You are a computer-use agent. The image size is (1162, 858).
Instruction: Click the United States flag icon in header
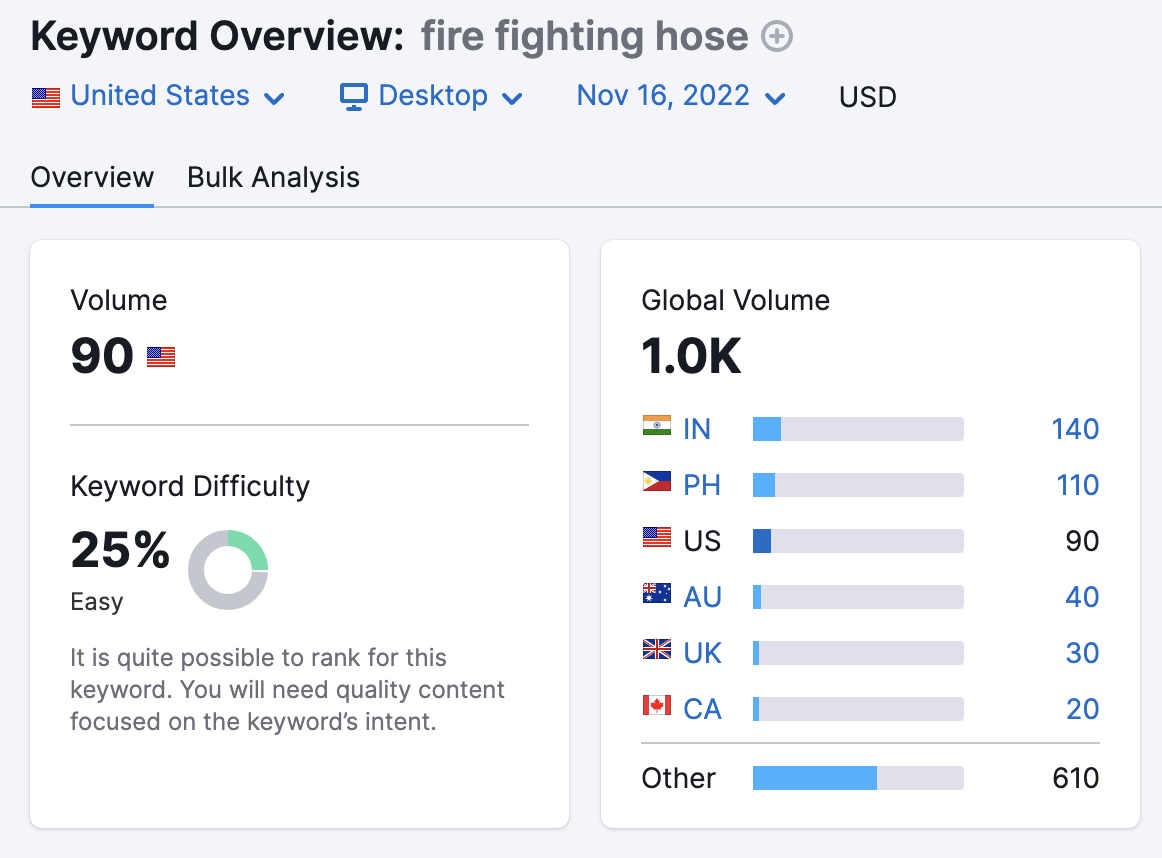click(x=46, y=97)
